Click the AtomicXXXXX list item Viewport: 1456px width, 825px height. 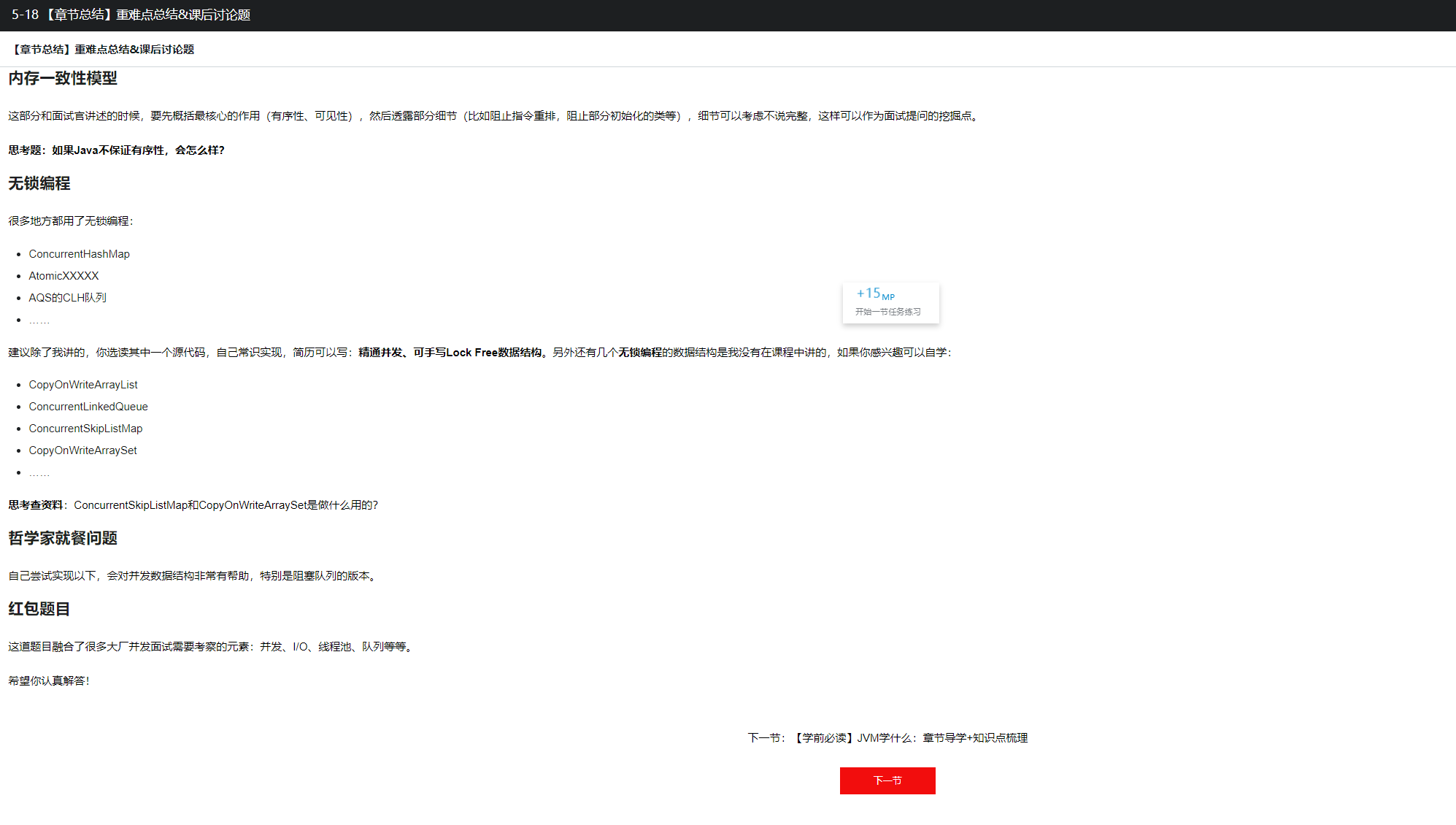click(x=63, y=276)
